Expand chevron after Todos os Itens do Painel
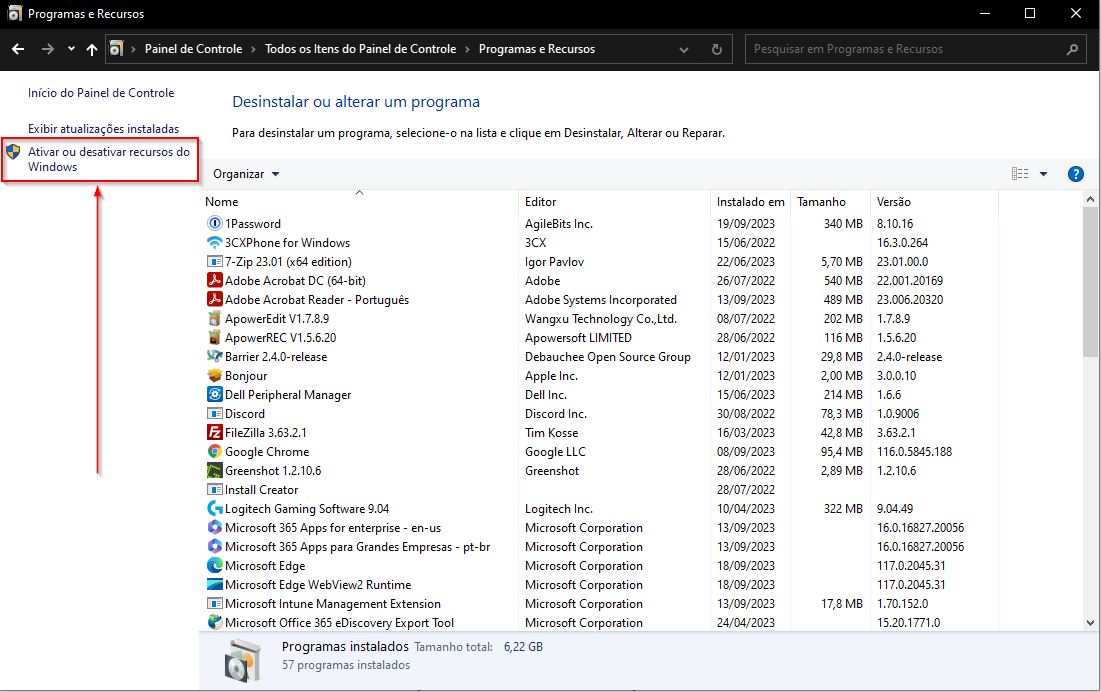 (x=467, y=49)
